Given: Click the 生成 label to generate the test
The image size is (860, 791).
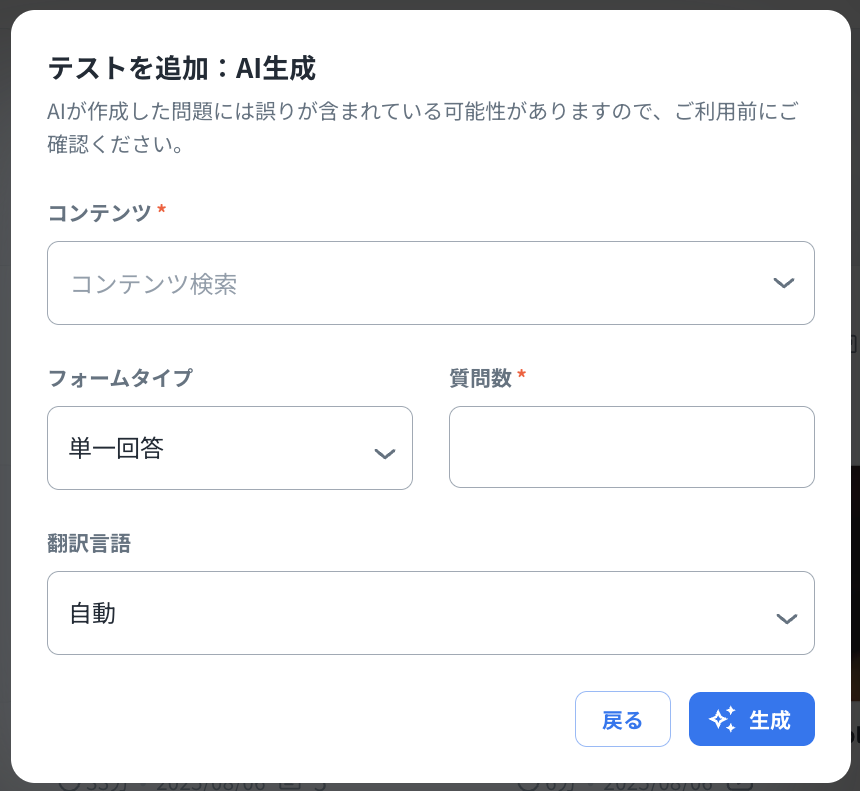Looking at the screenshot, I should (769, 720).
